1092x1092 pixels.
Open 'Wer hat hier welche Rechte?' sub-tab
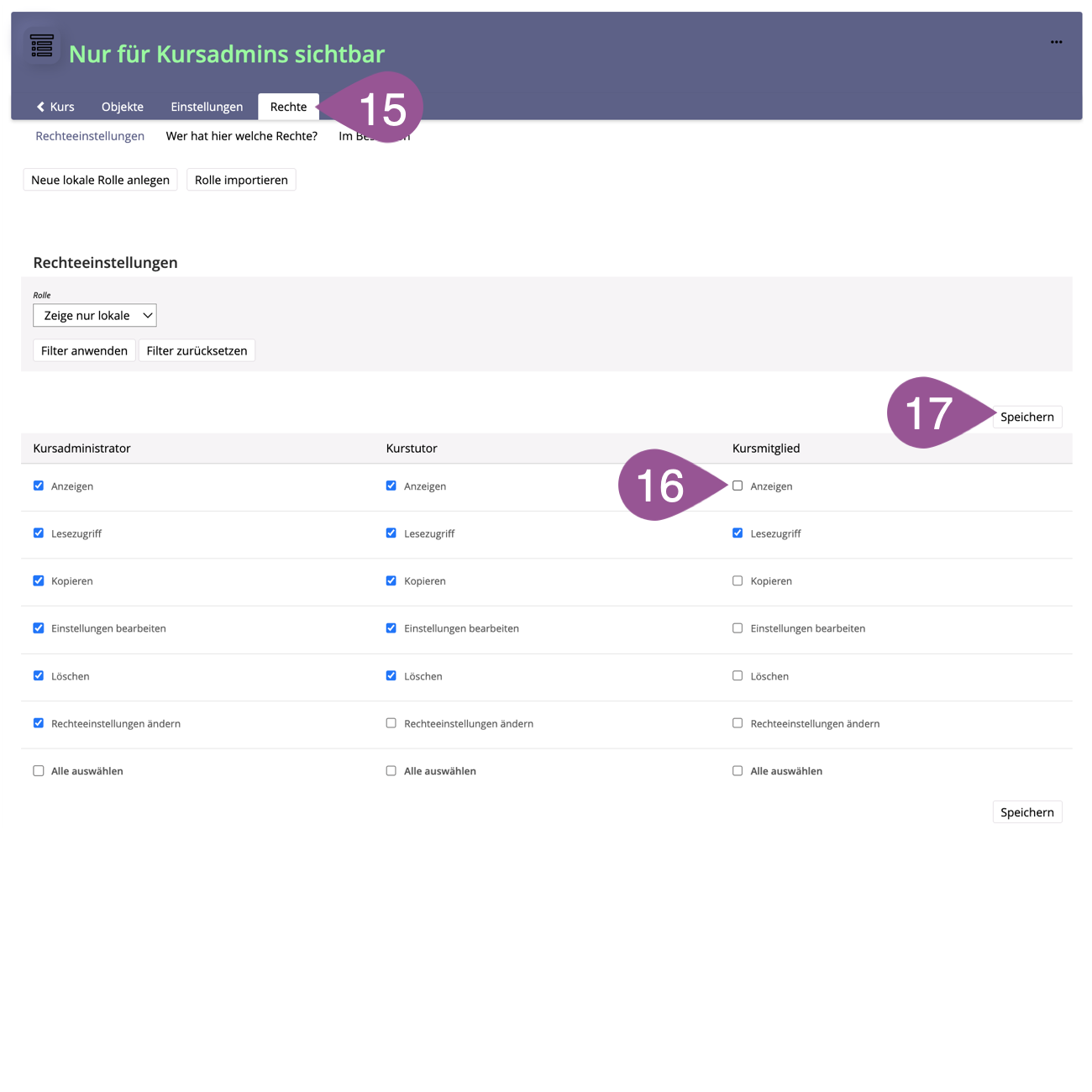(241, 136)
